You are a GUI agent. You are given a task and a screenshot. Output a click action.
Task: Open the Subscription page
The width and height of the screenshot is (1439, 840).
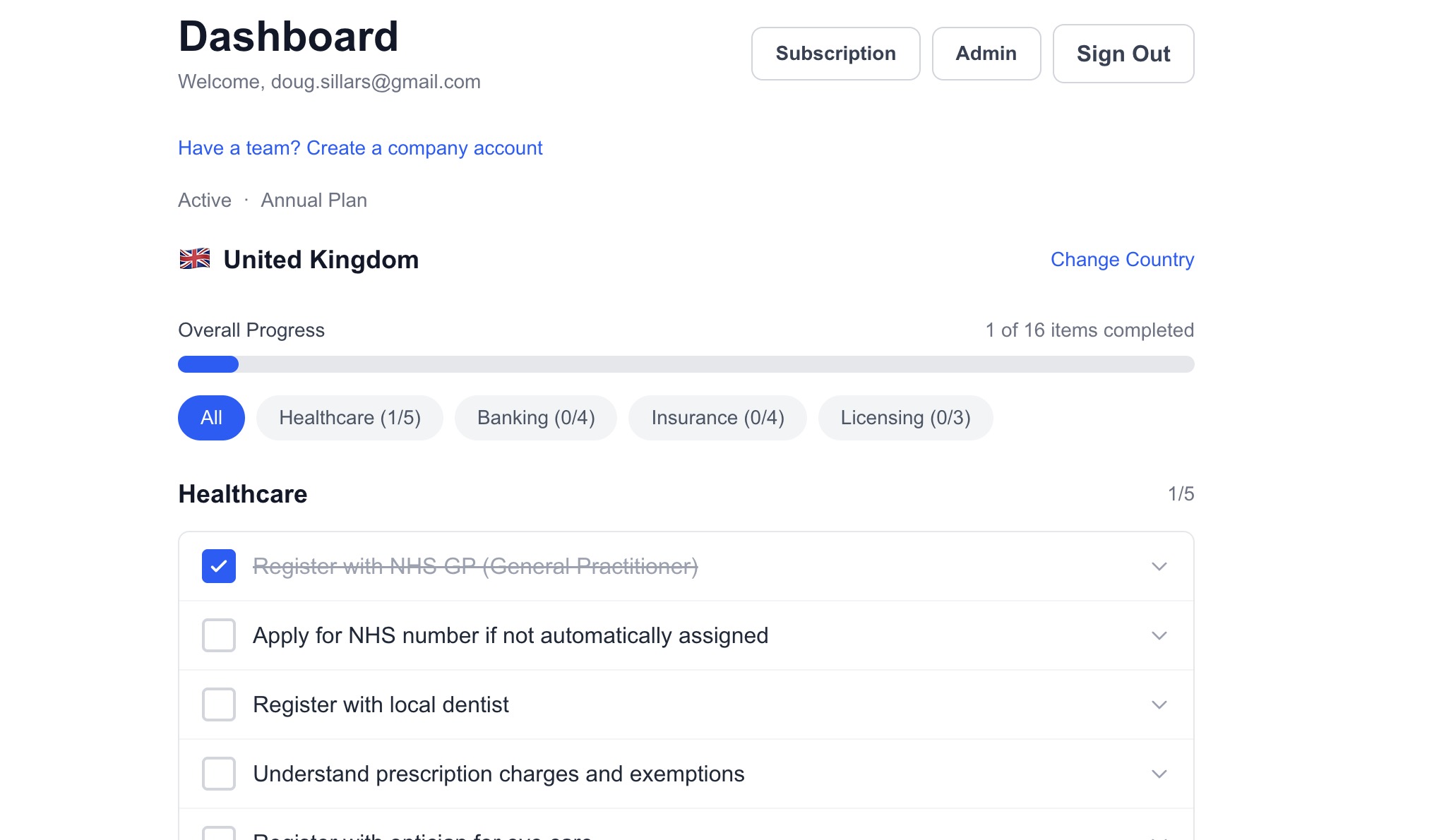pos(835,53)
